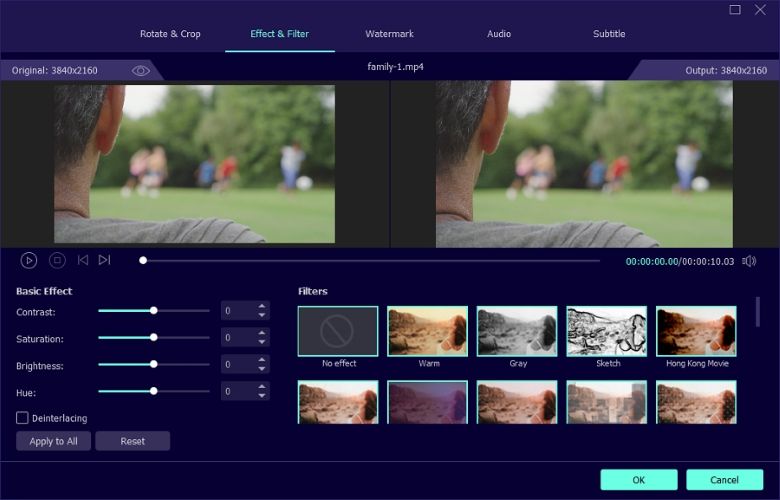Screen dimensions: 780x500
Task: Stop video playback with the stop icon
Action: [57, 260]
